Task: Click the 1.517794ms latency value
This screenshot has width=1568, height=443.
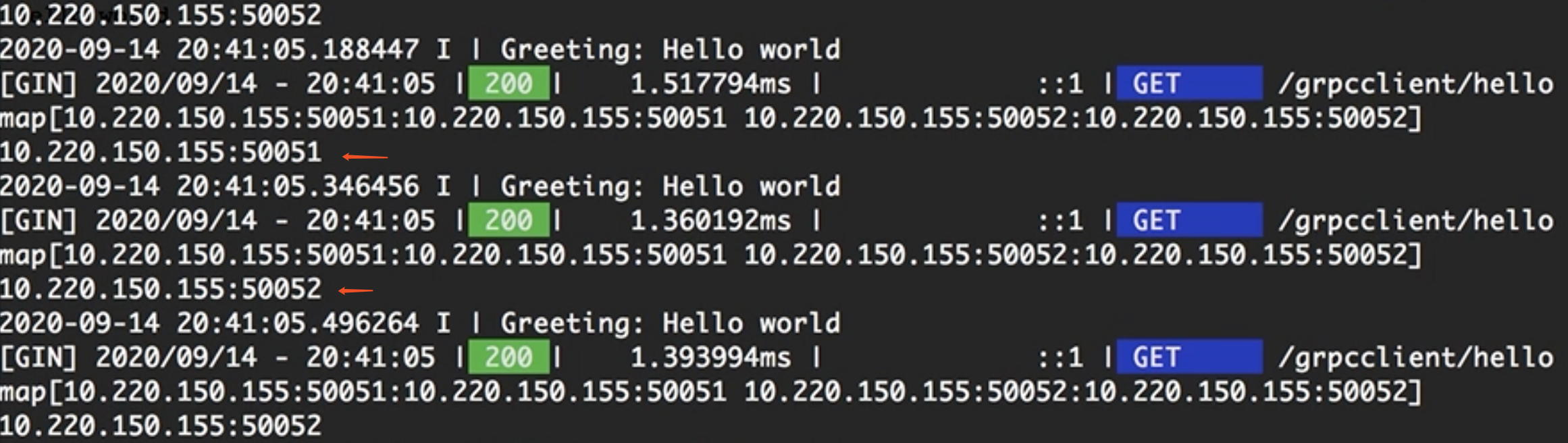Action: point(710,84)
